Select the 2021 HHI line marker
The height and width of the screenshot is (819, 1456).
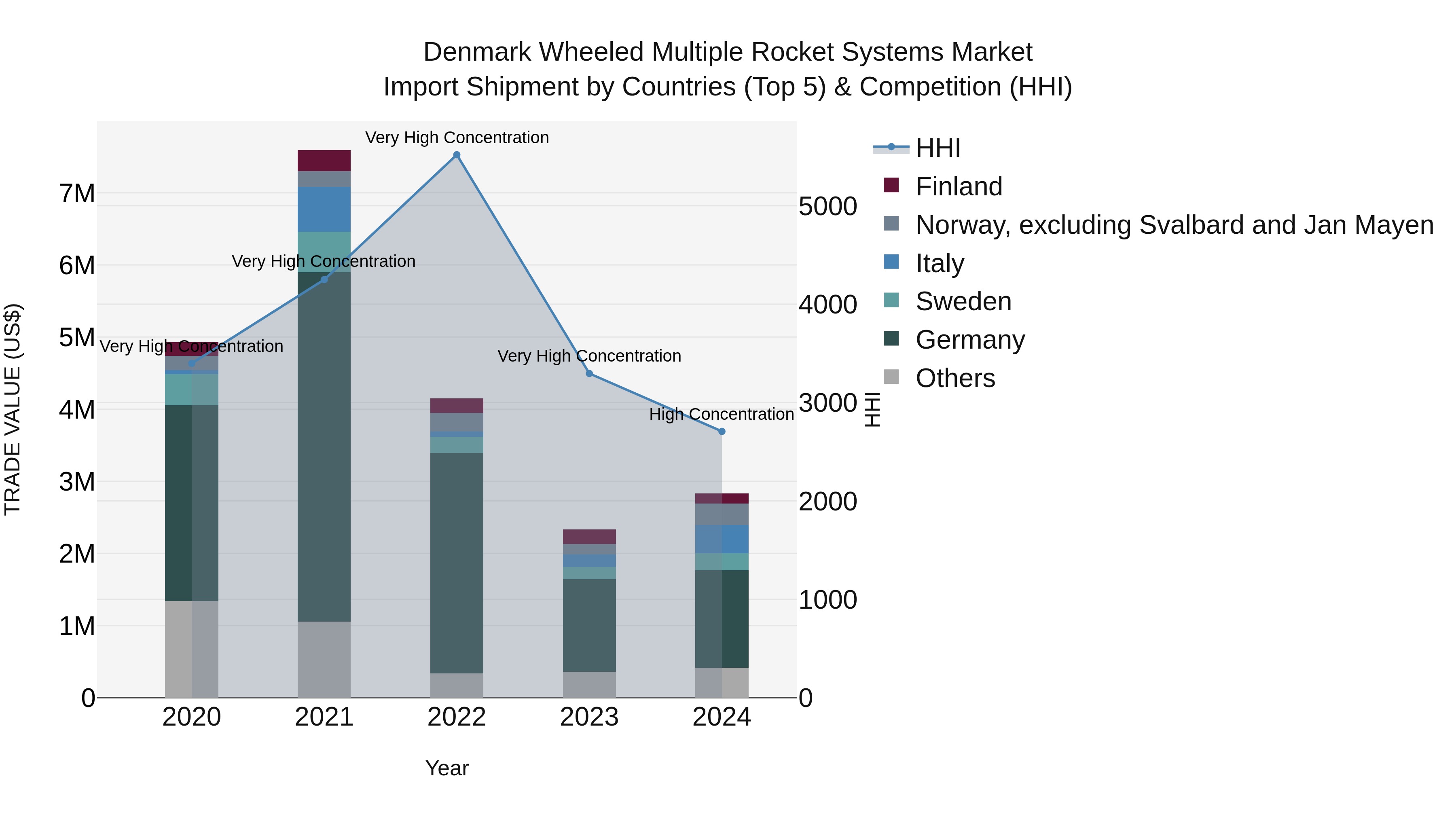click(324, 280)
